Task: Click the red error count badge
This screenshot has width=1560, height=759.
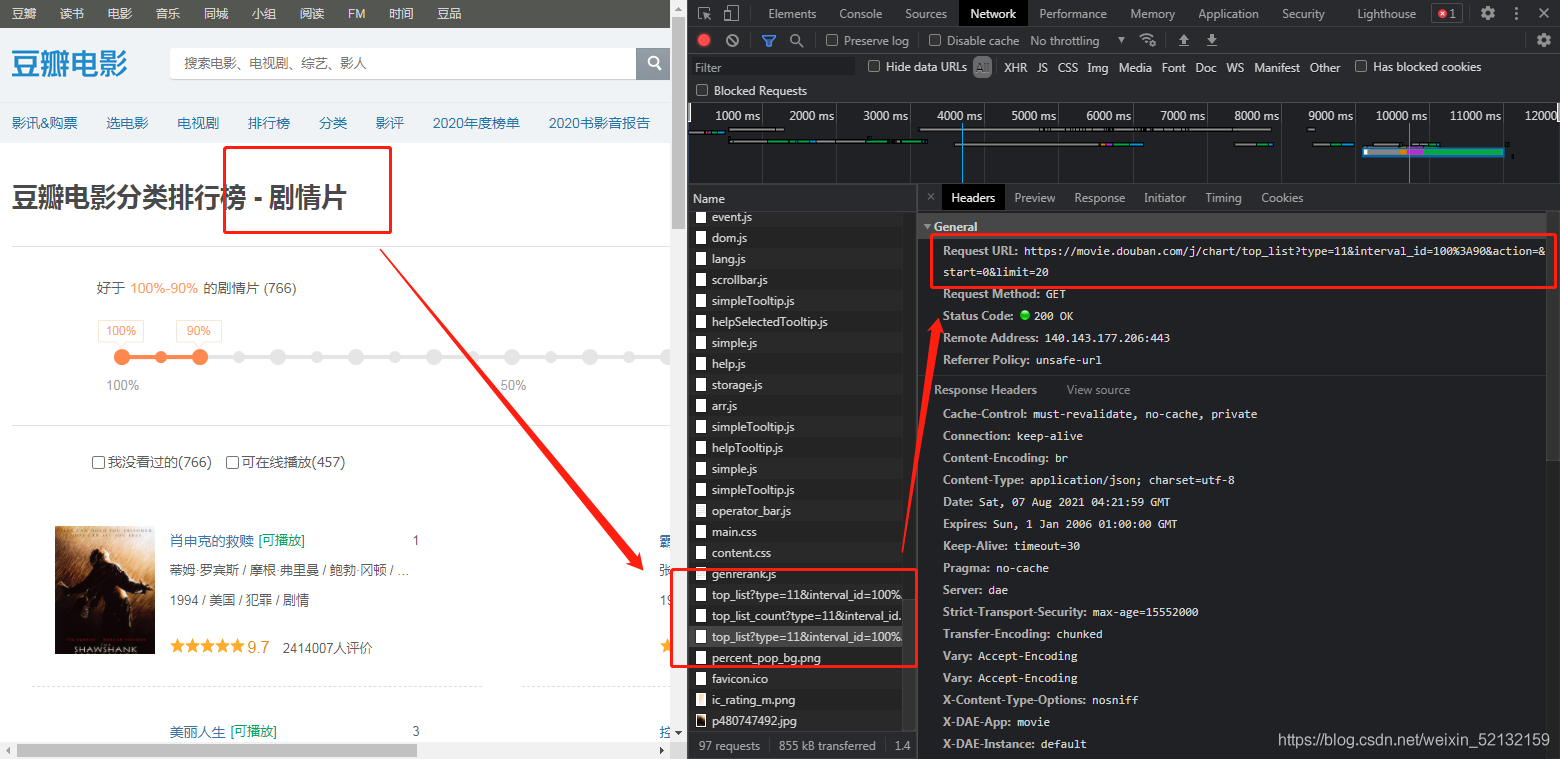Action: click(x=1446, y=13)
